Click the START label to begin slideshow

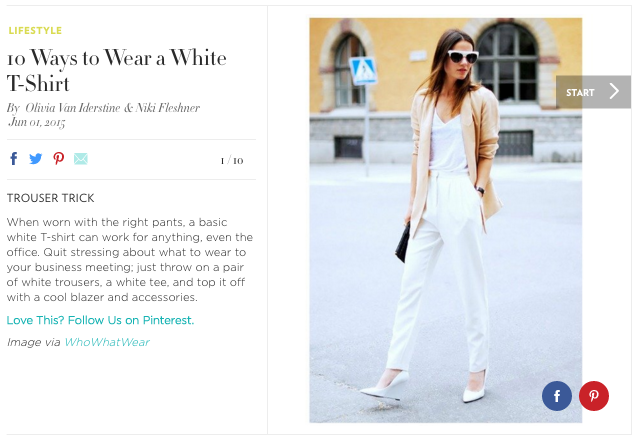pos(580,93)
